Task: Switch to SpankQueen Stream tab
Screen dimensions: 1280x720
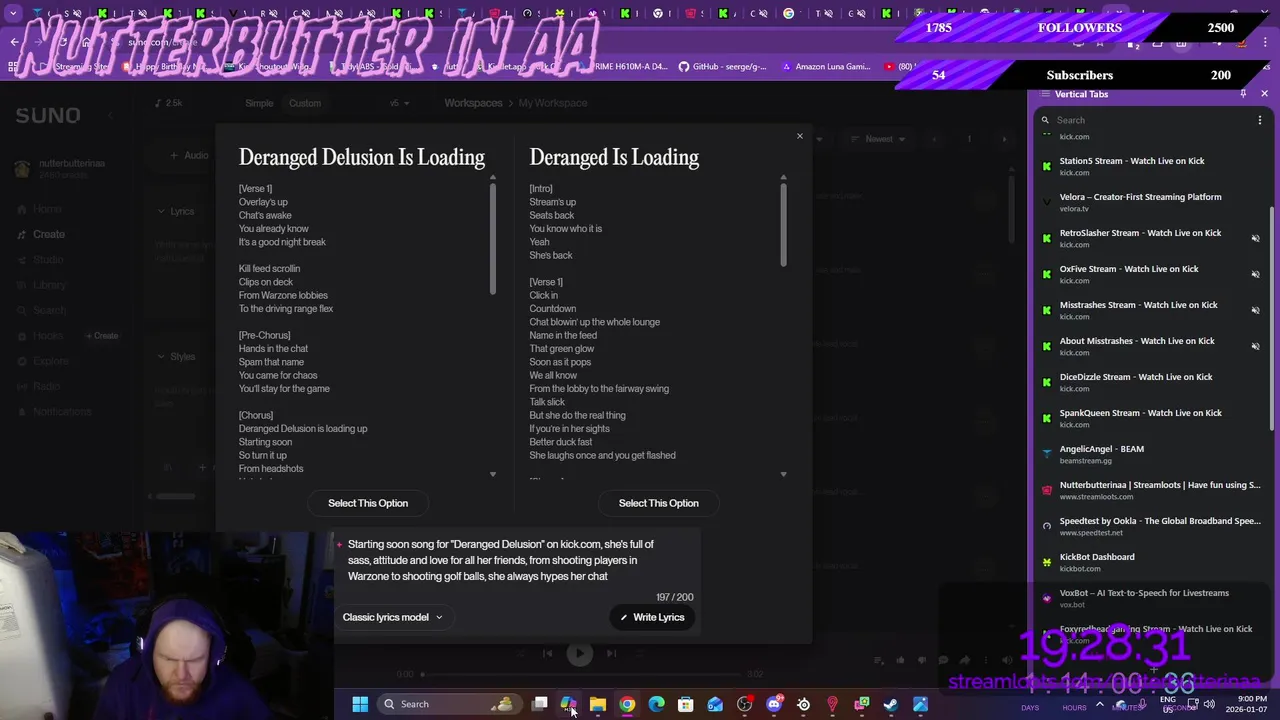Action: point(1150,418)
